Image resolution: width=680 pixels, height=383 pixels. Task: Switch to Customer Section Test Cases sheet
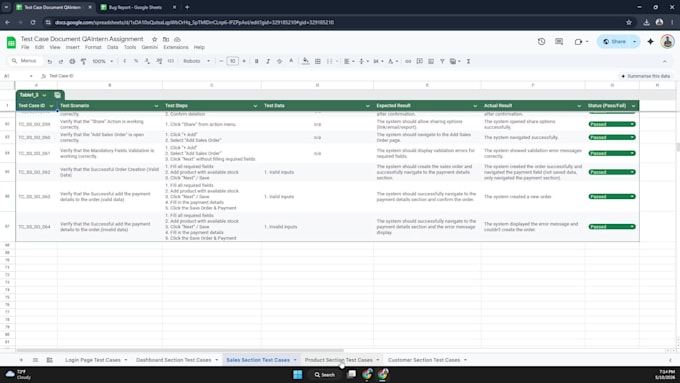click(424, 360)
